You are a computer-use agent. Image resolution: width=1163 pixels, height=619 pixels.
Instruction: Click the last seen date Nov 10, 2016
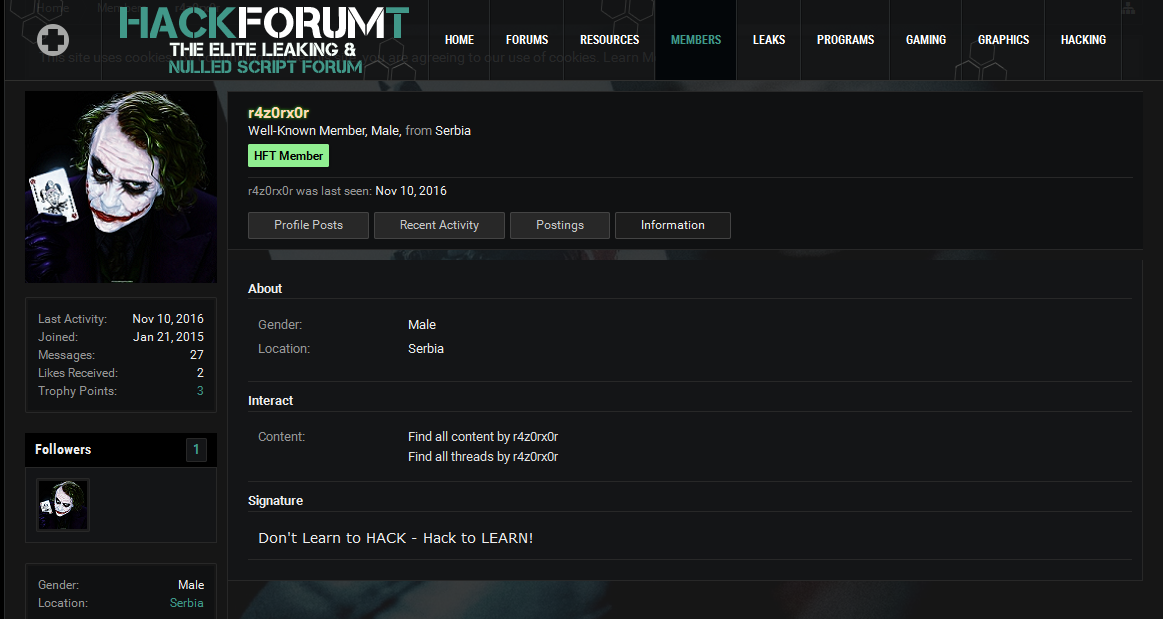point(411,191)
